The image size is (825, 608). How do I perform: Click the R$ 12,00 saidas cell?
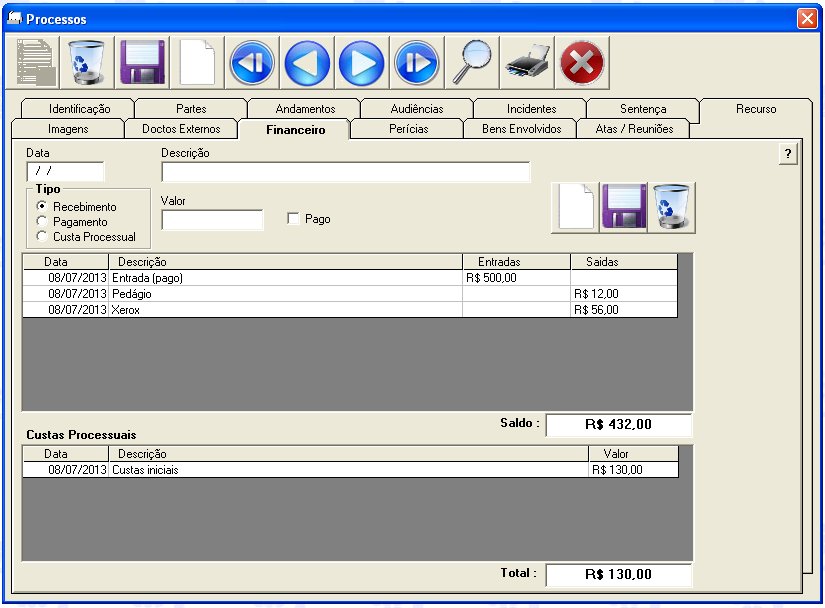click(624, 293)
